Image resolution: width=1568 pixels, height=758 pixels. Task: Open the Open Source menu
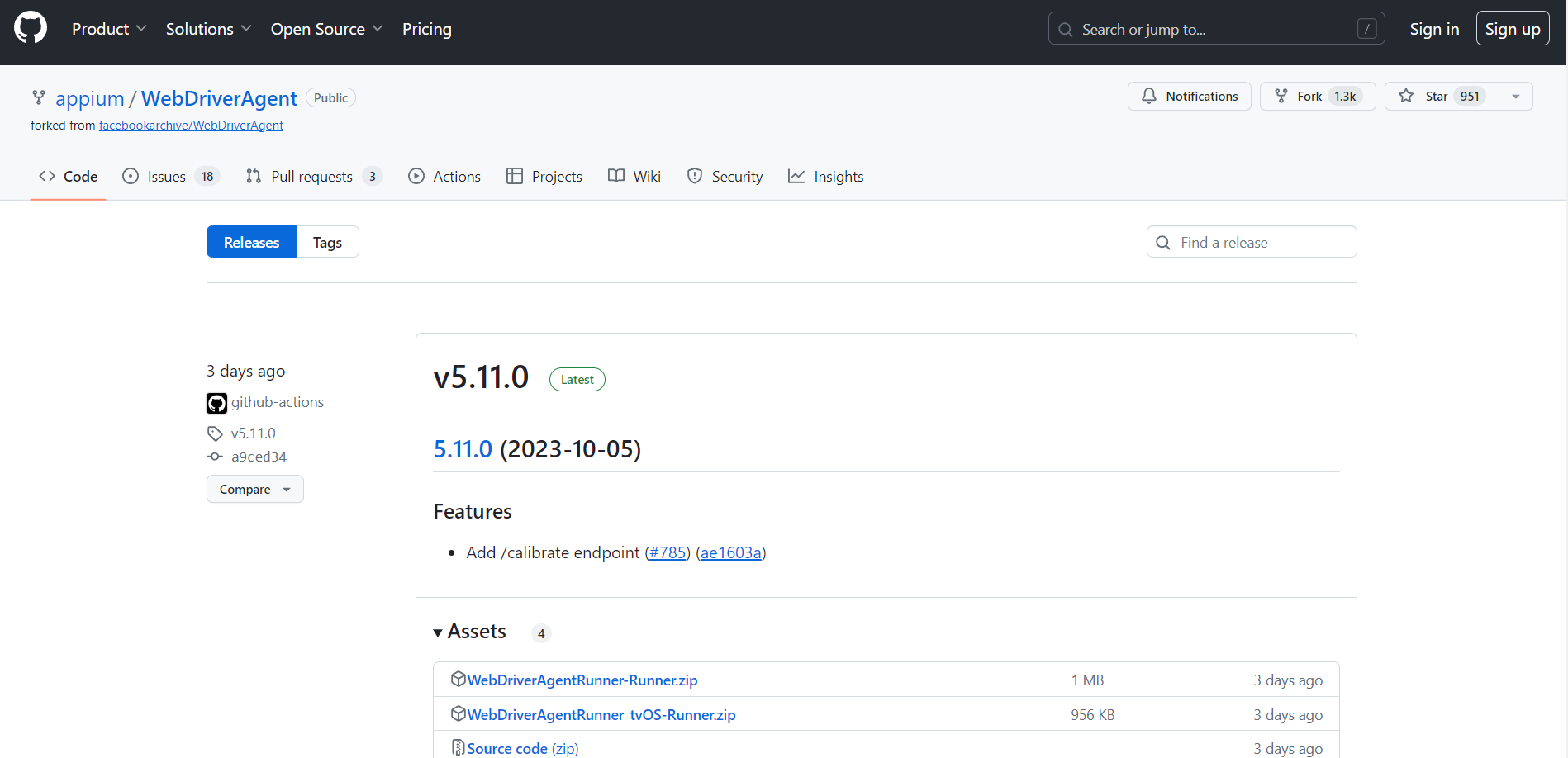326,29
